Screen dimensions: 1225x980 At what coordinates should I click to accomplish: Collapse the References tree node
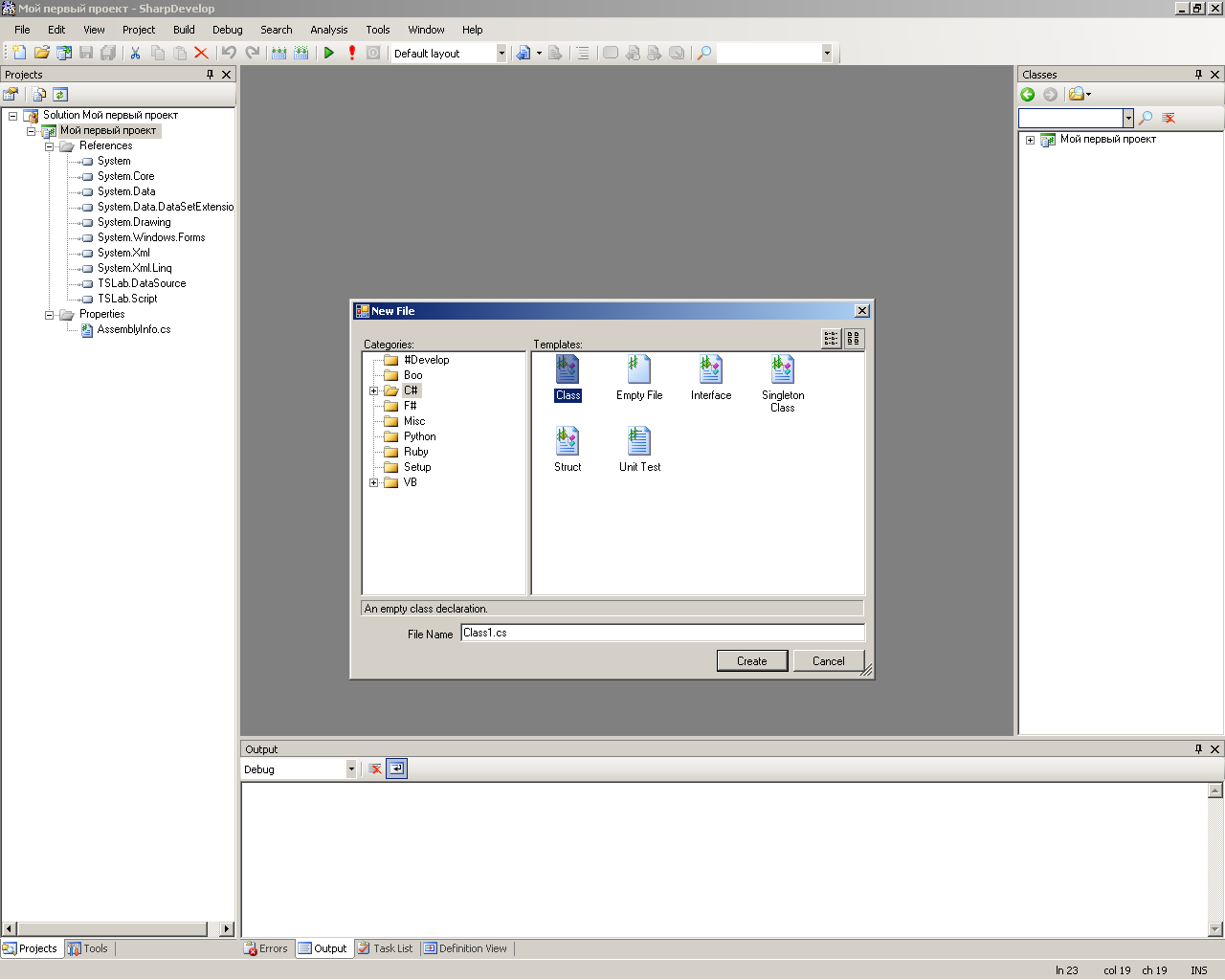pyautogui.click(x=49, y=146)
